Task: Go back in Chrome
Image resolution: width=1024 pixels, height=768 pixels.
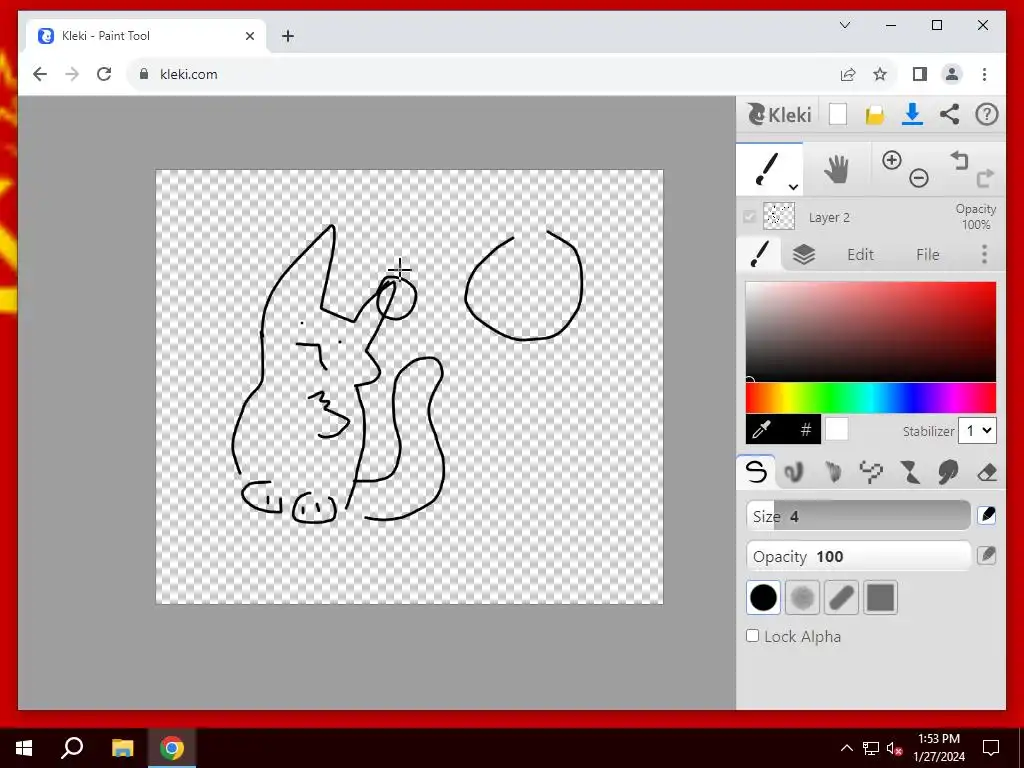Action: coord(40,74)
